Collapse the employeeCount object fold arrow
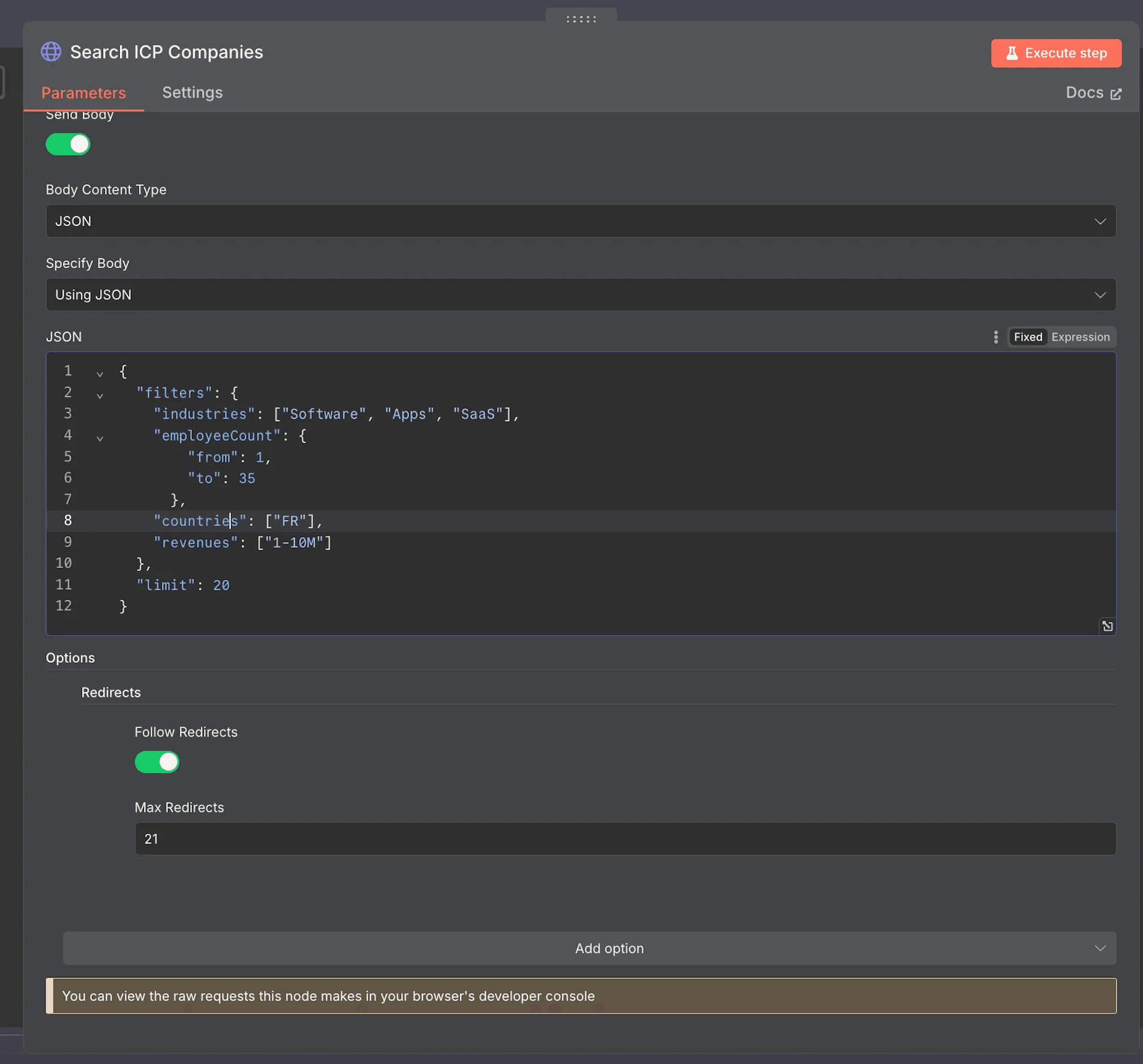Image resolution: width=1143 pixels, height=1064 pixels. pyautogui.click(x=100, y=438)
